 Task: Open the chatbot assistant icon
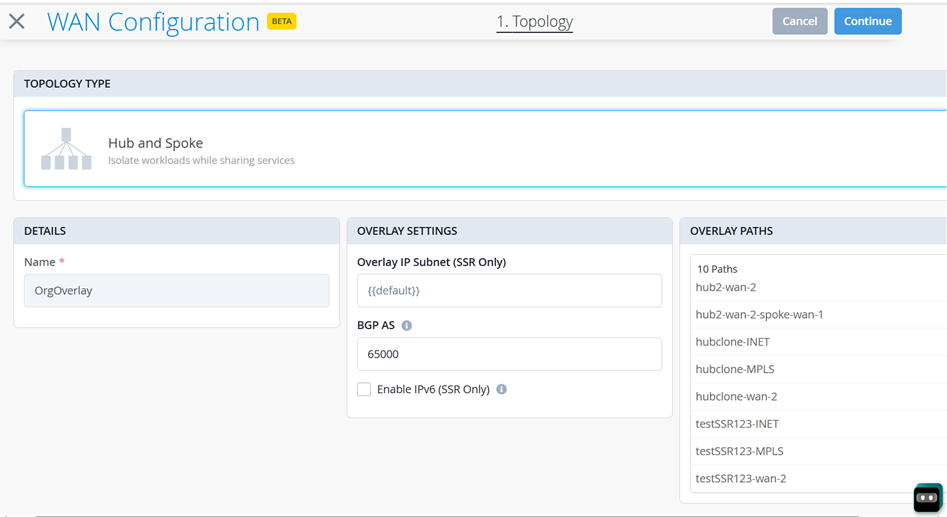928,498
